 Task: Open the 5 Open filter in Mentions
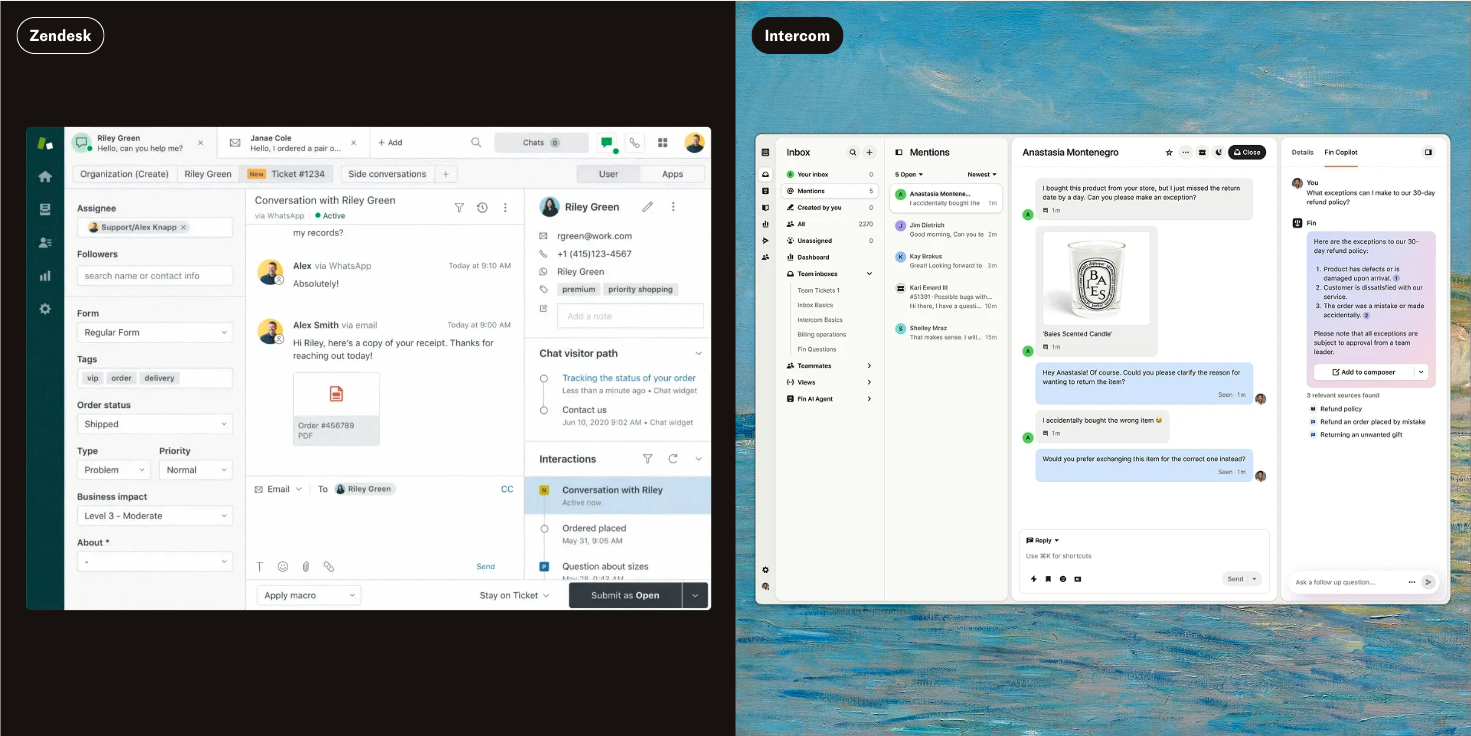909,174
